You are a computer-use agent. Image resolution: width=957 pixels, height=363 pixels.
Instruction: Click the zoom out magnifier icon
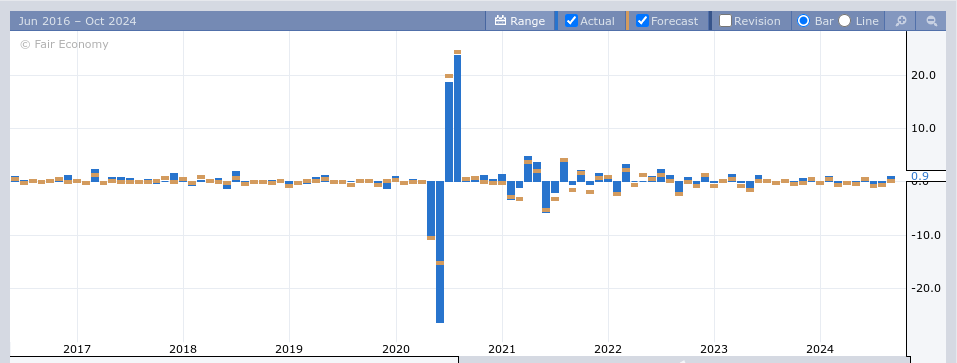tap(931, 21)
